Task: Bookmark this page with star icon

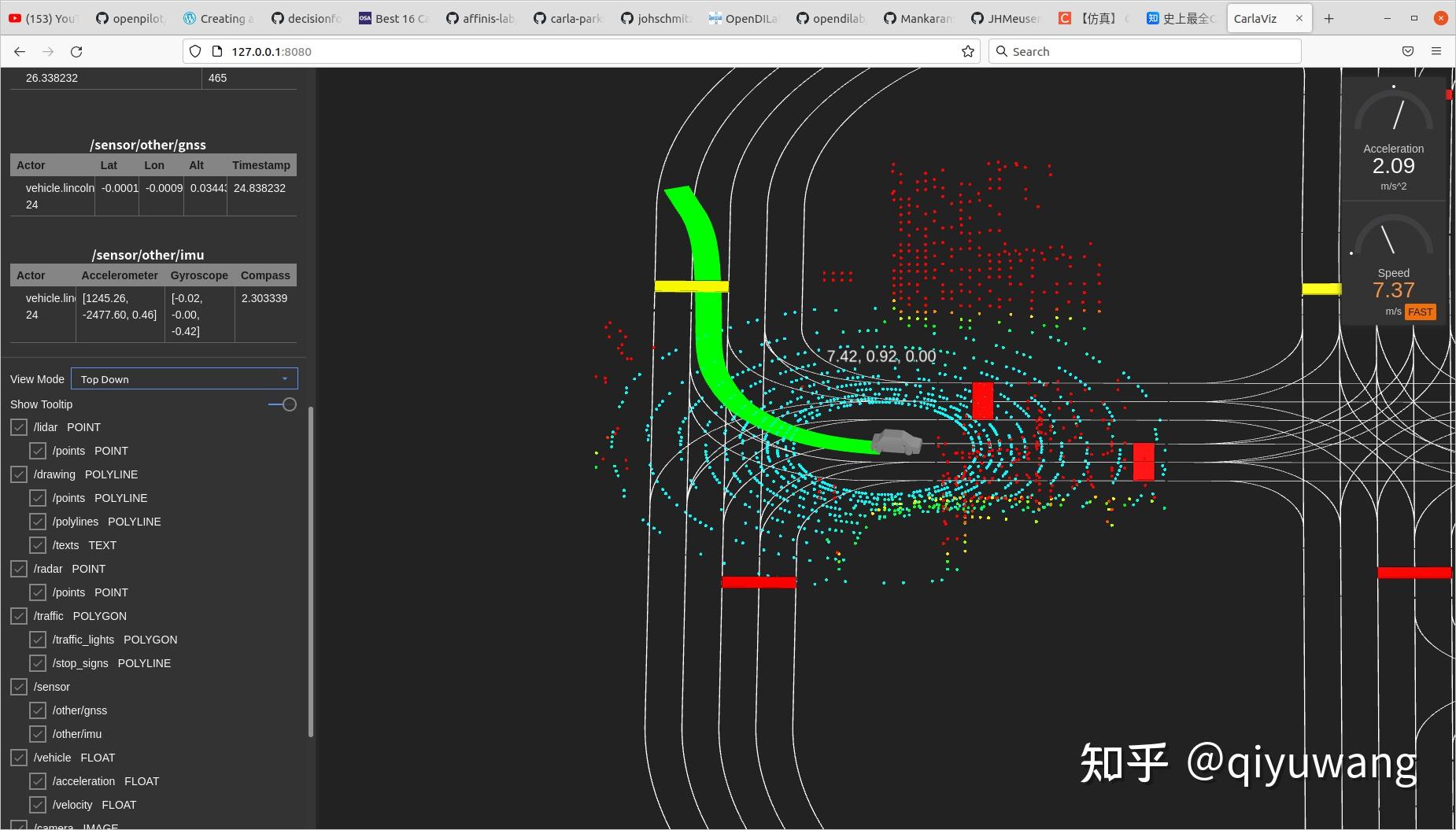Action: pos(967,51)
